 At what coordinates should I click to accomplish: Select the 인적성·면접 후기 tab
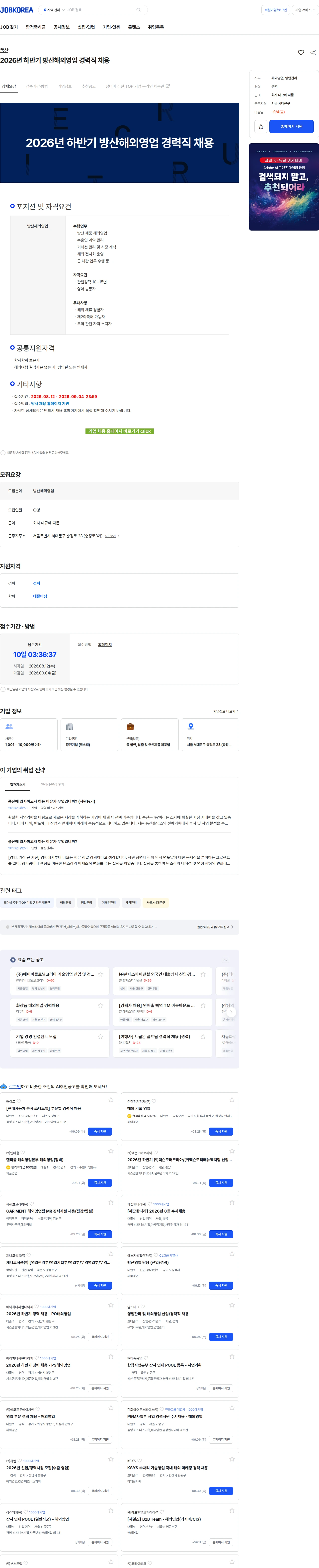52,785
